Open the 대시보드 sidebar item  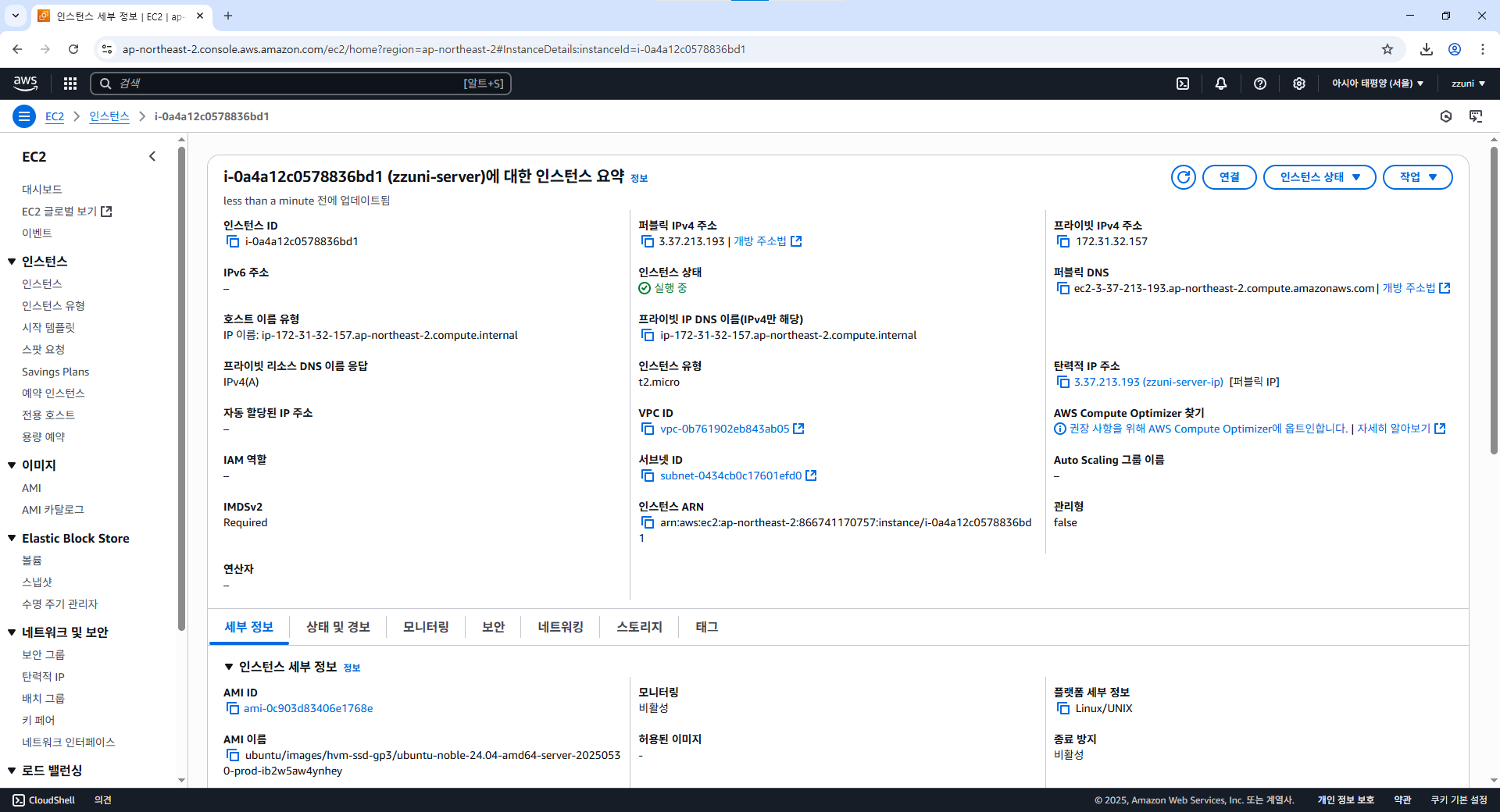pos(42,190)
